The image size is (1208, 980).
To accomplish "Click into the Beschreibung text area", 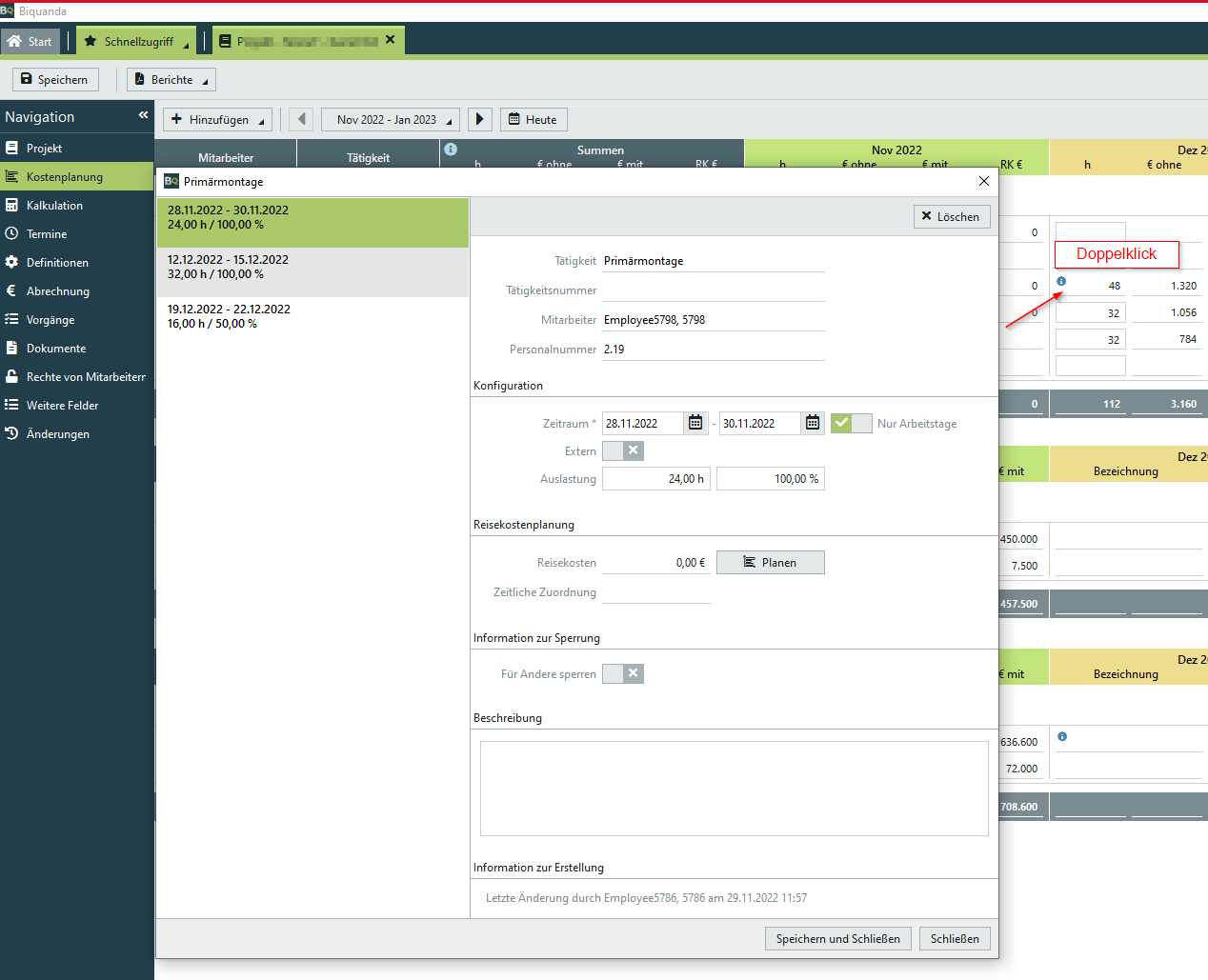I will [734, 788].
